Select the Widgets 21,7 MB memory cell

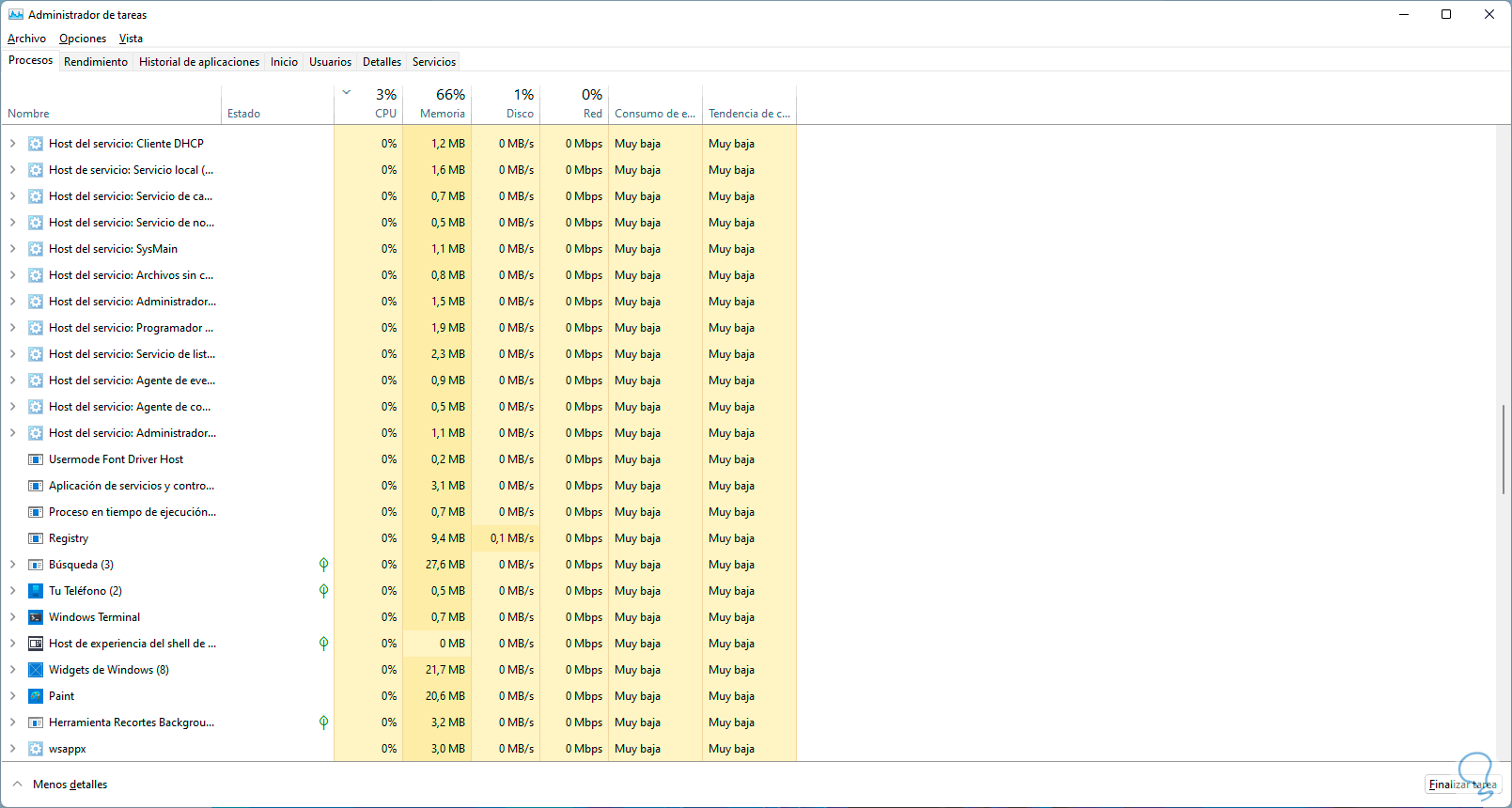[437, 670]
